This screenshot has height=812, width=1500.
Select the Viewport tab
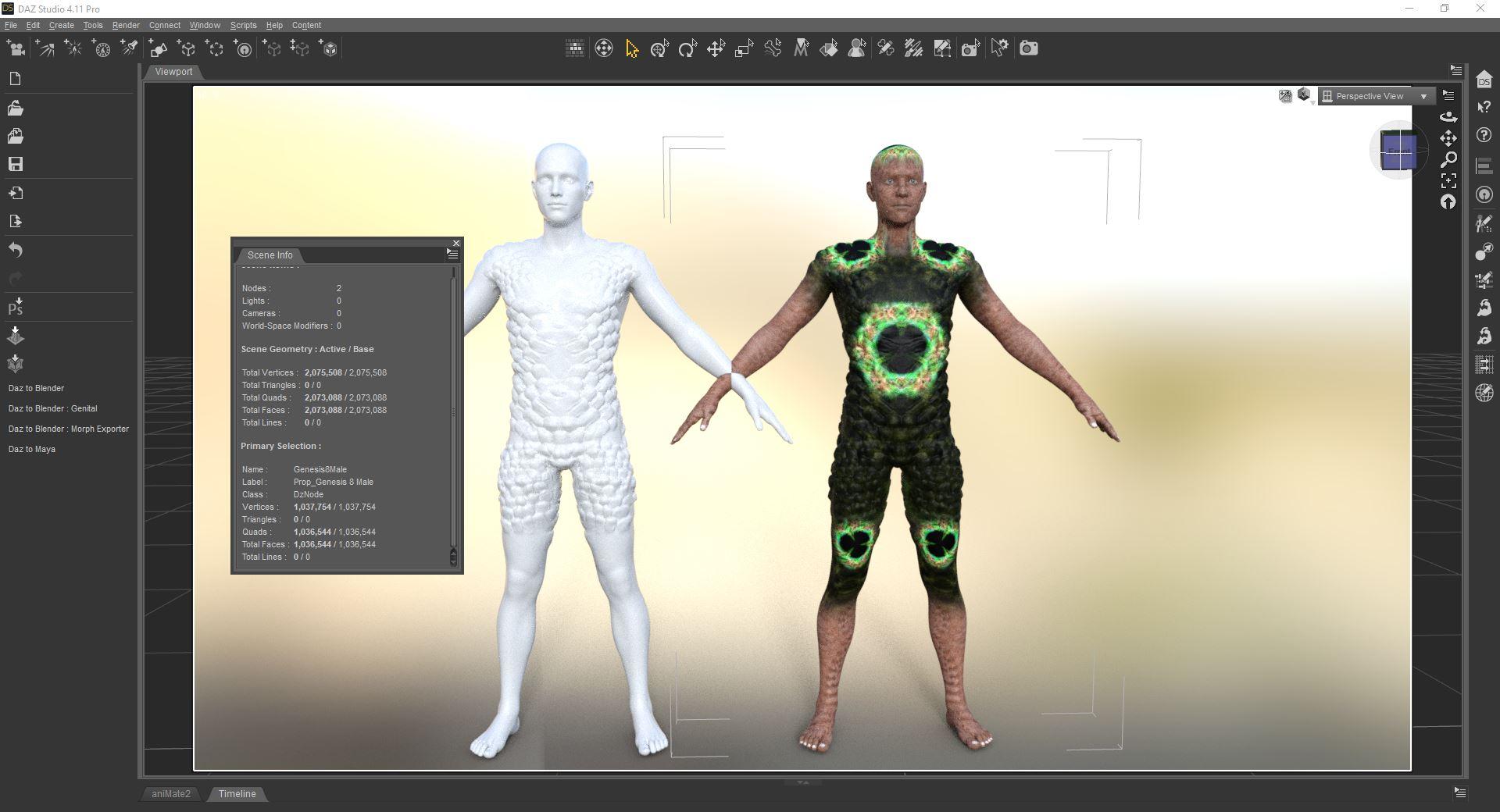[173, 72]
